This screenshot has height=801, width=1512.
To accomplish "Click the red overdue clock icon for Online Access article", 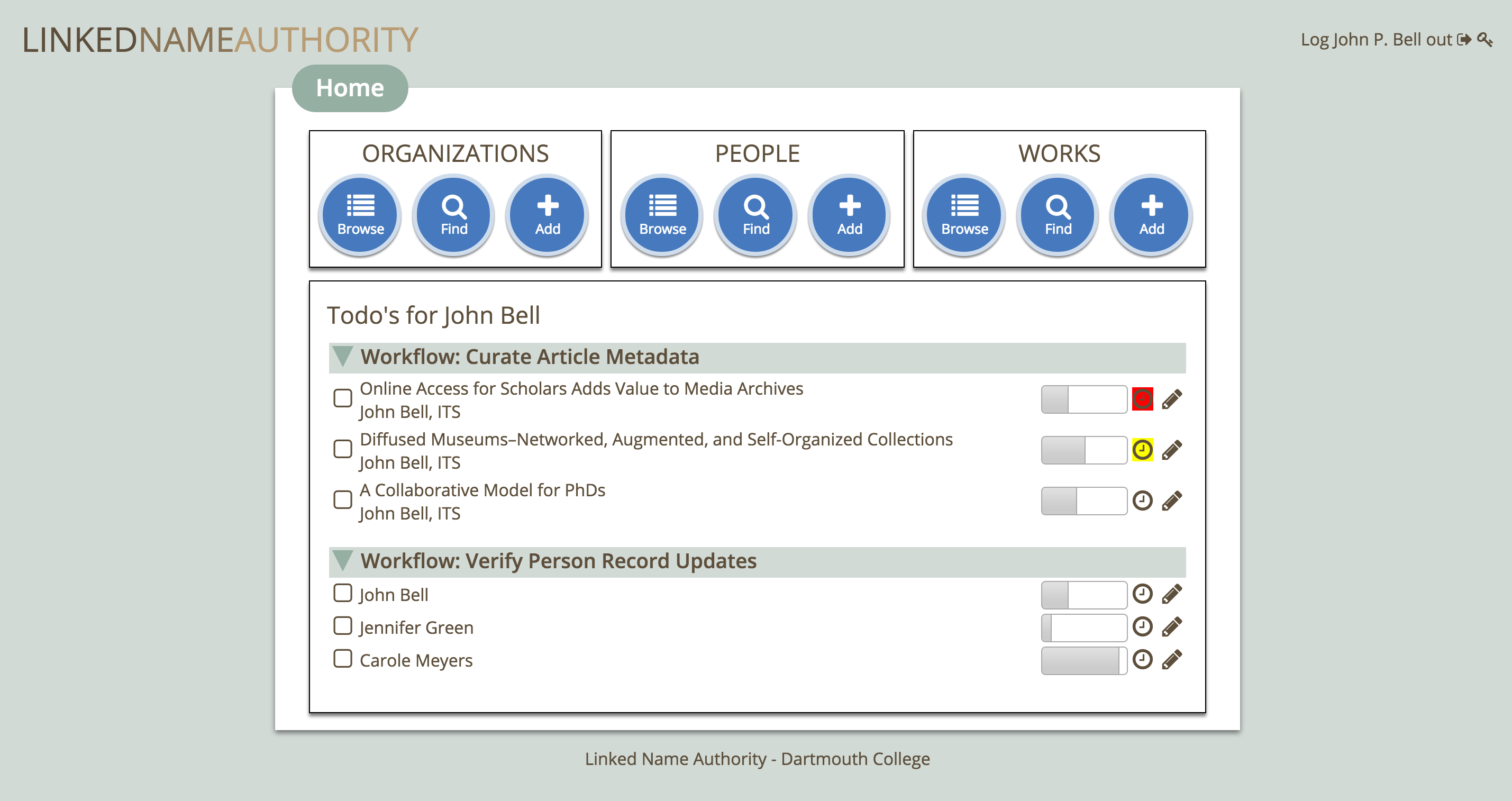I will [x=1142, y=399].
